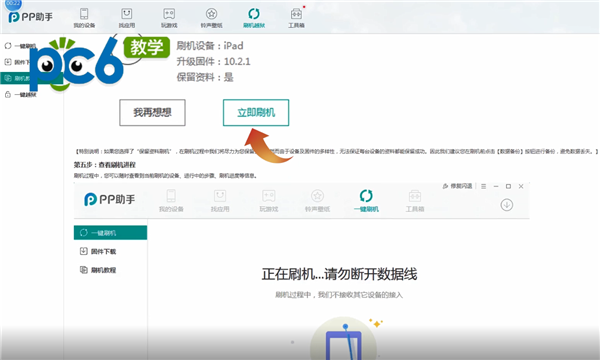
Task: Click the 正在刷机...请勿断开数据线 message
Action: click(339, 274)
